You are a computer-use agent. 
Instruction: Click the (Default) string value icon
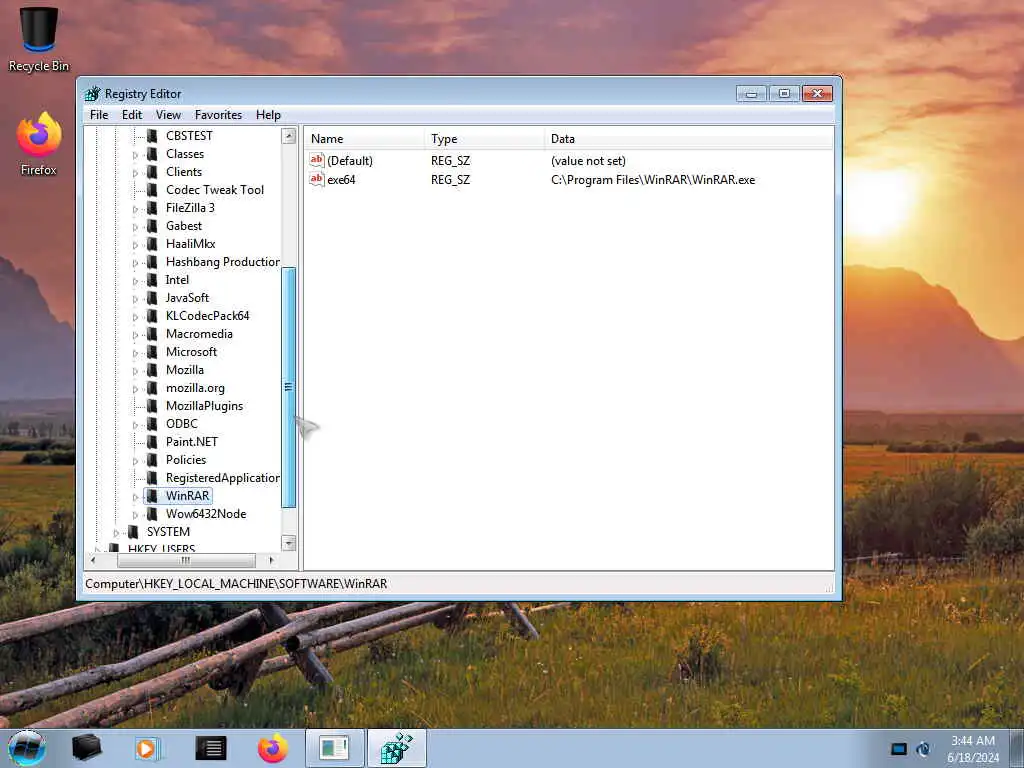[x=317, y=161]
